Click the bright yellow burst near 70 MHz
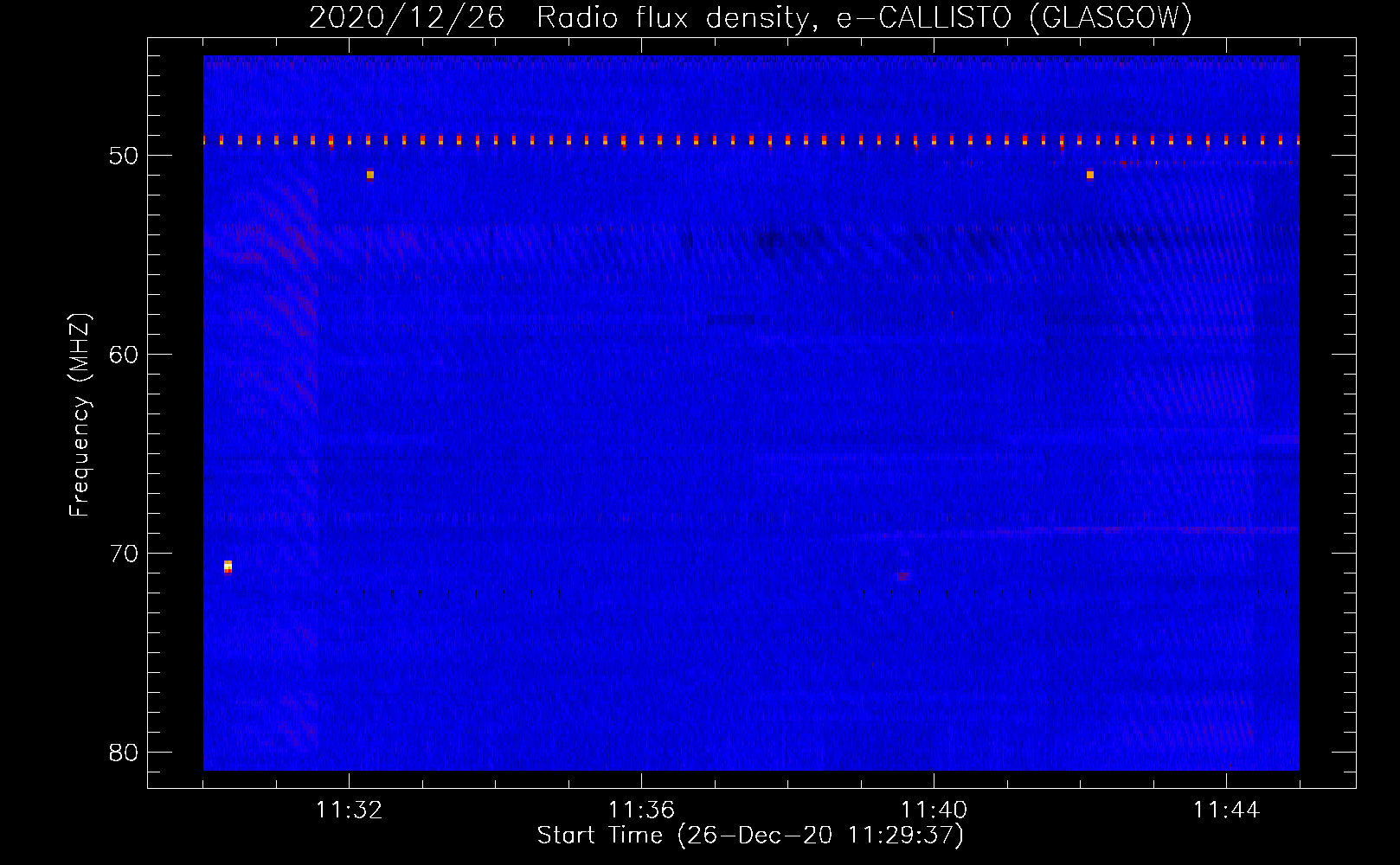This screenshot has height=865, width=1400. (x=228, y=567)
